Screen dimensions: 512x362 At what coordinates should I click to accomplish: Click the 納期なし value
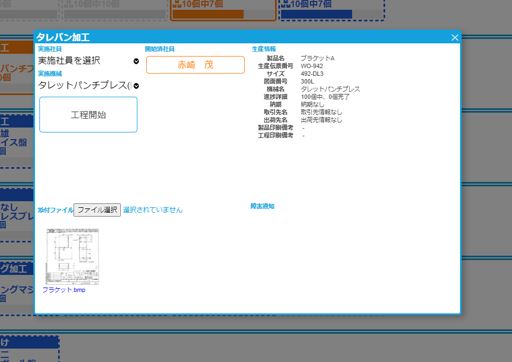coord(312,104)
